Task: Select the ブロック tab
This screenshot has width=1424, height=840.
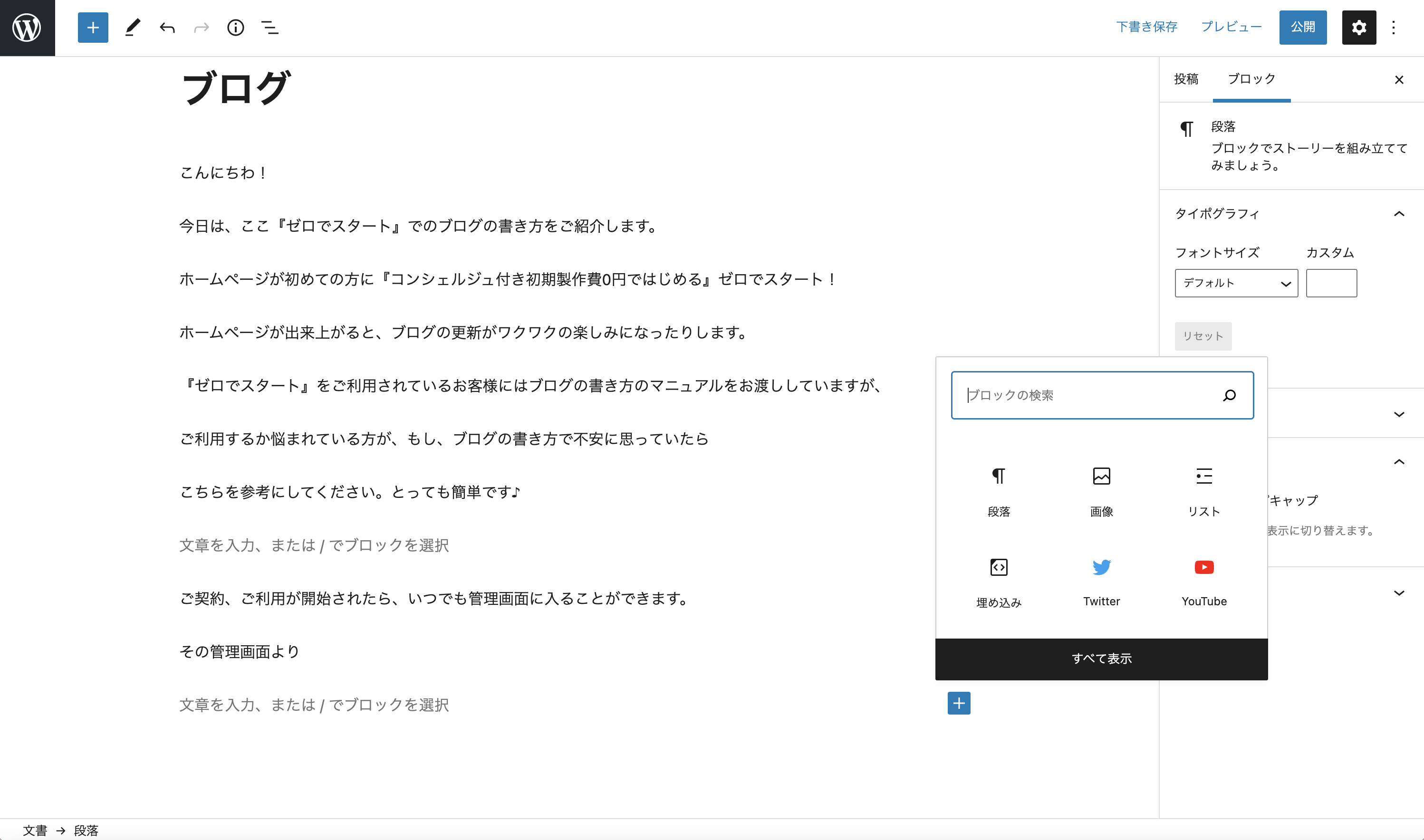Action: [x=1251, y=79]
